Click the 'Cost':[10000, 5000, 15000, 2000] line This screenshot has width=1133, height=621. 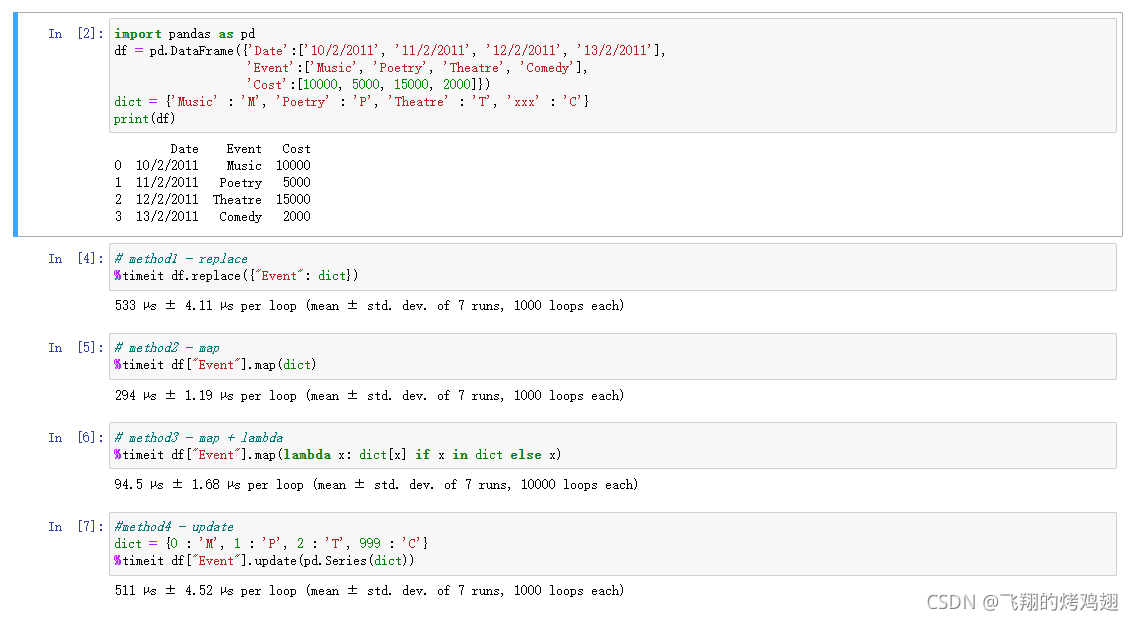pos(369,85)
